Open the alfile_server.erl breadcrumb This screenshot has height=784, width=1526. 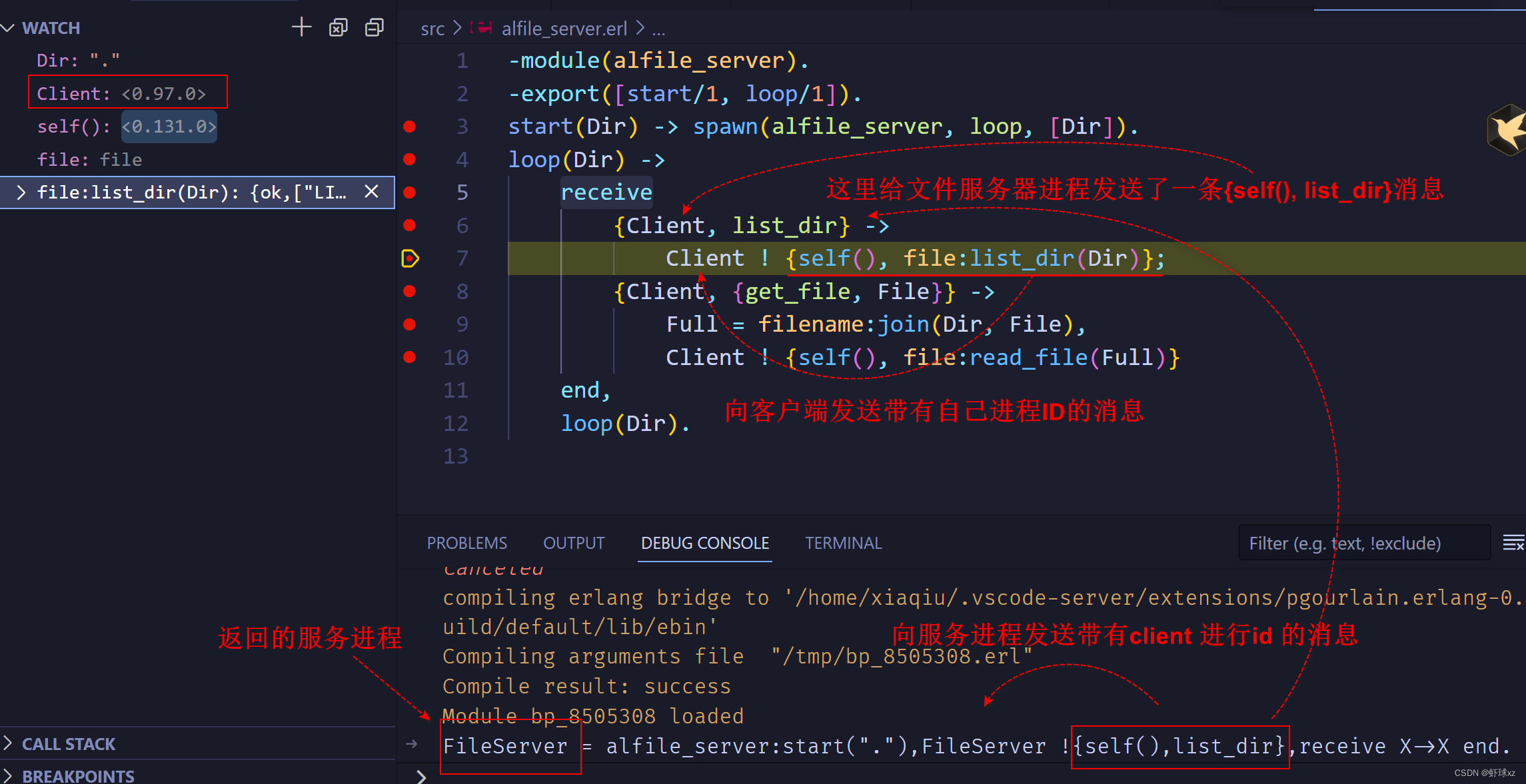564,29
